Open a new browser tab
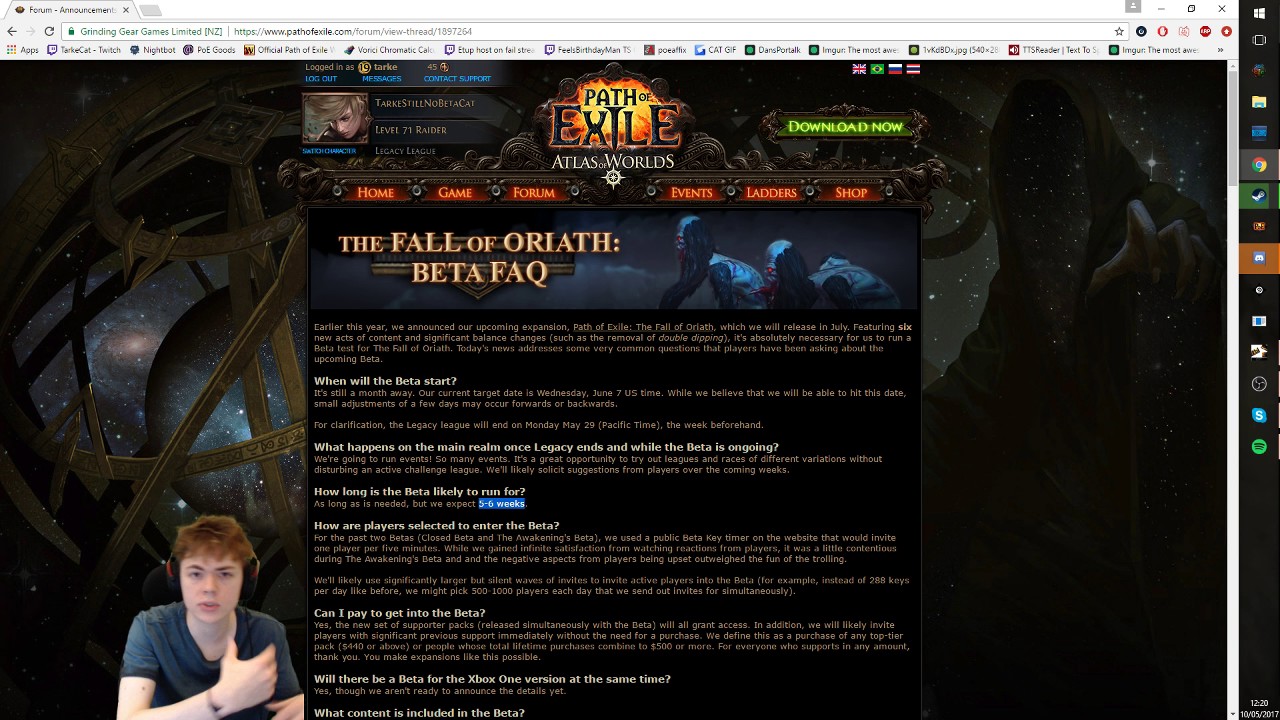Viewport: 1280px width, 720px height. click(150, 10)
